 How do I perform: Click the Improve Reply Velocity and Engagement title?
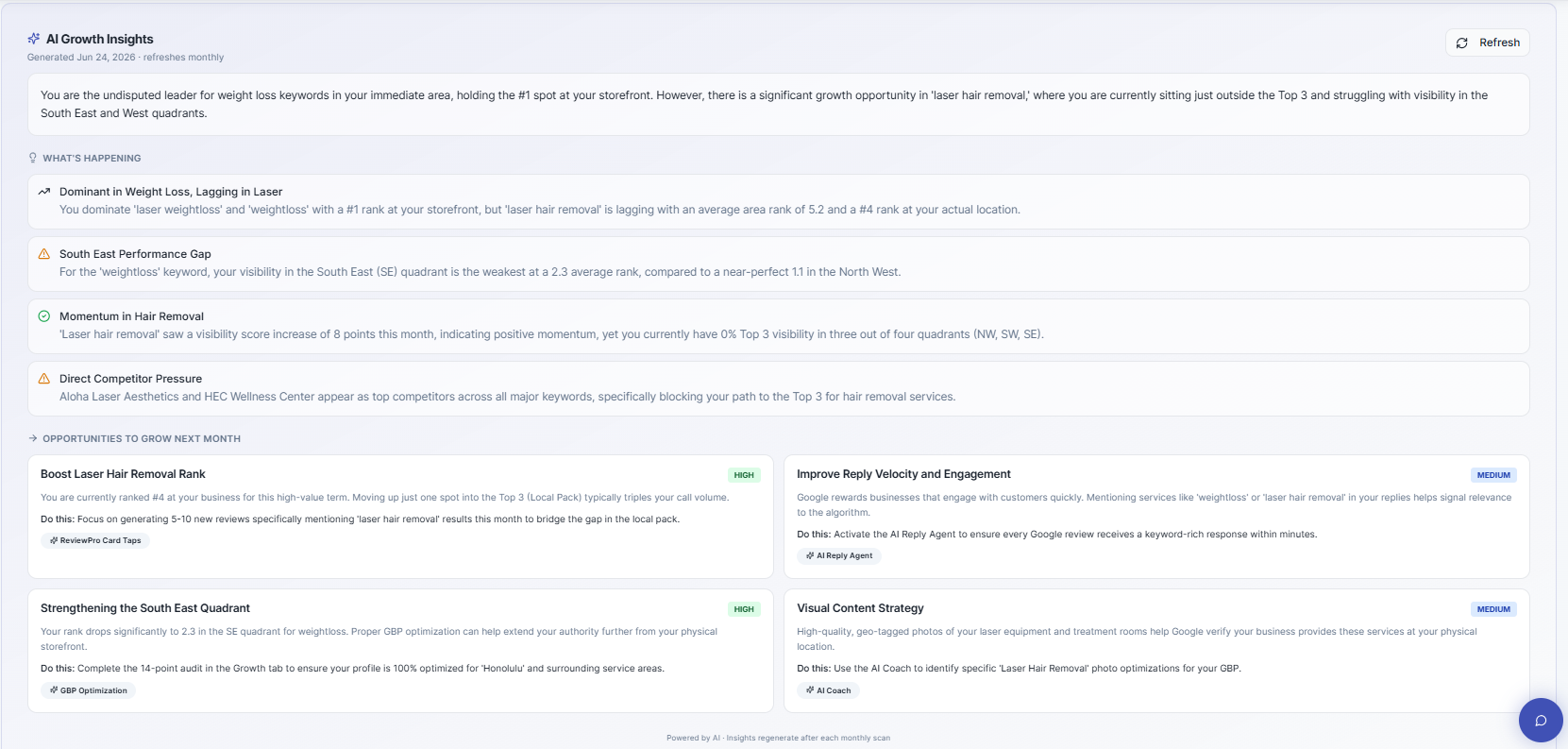903,474
